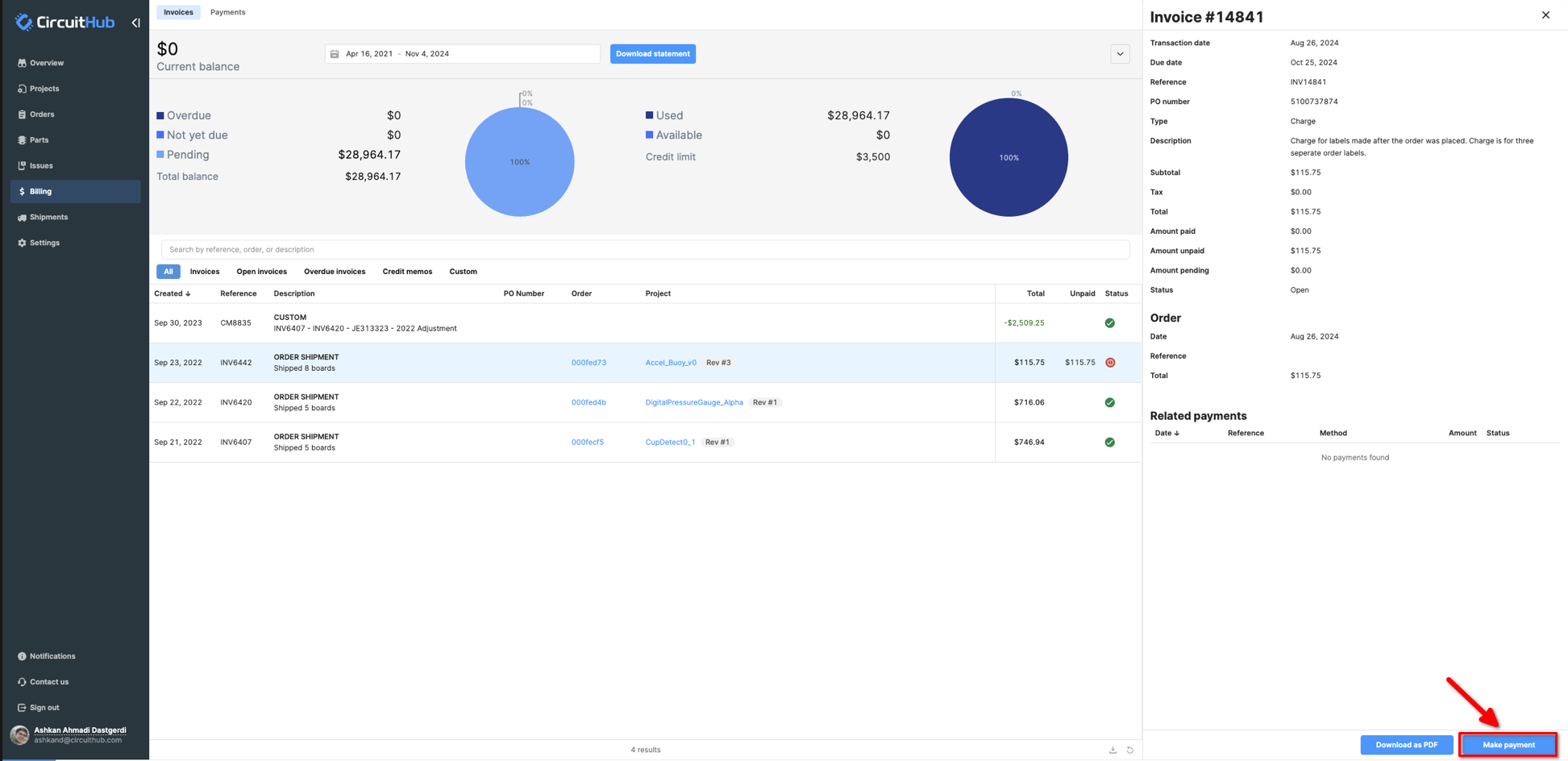The width and height of the screenshot is (1568, 761).
Task: Filter list to show only Credit memos
Action: pos(407,272)
